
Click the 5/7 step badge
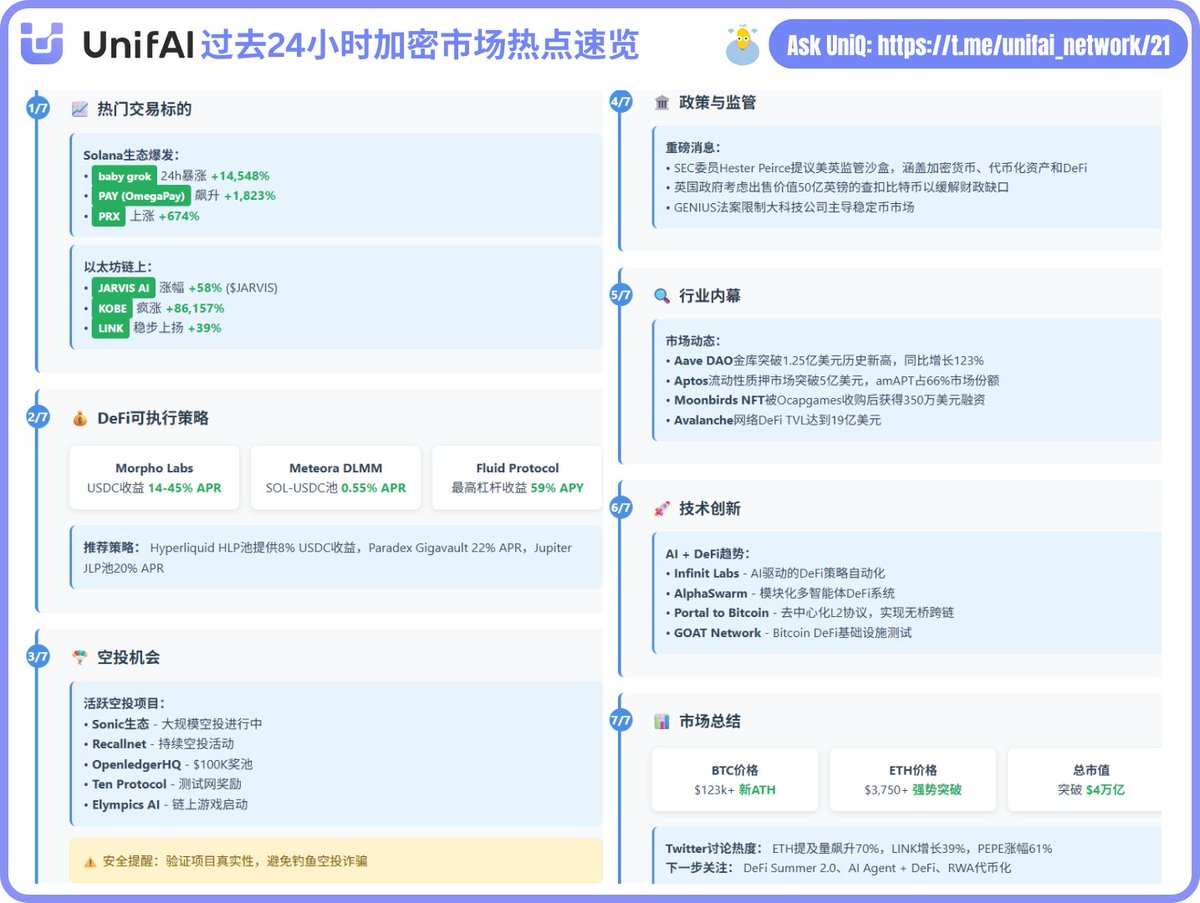[x=621, y=295]
